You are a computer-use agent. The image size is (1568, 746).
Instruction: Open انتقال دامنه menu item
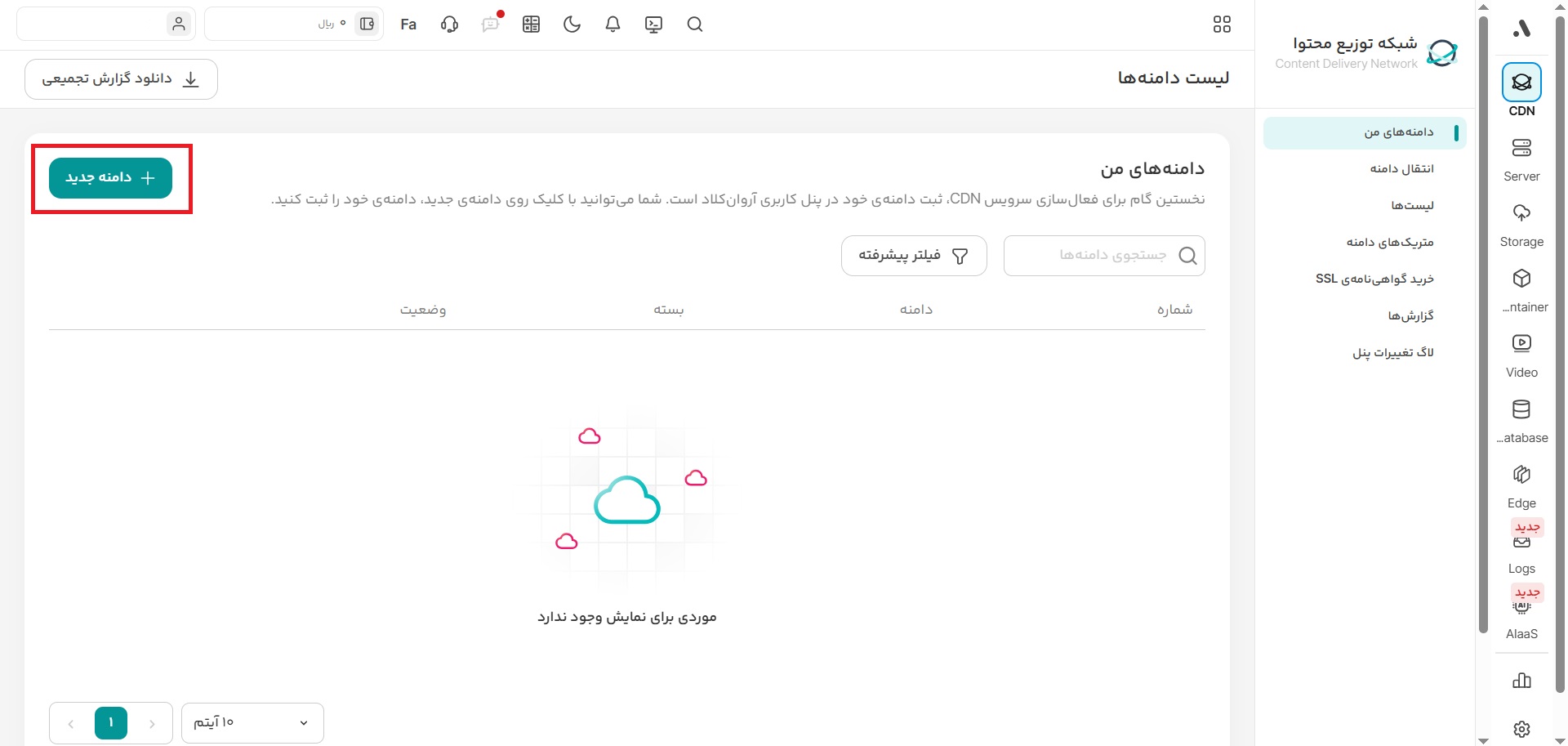point(1401,169)
